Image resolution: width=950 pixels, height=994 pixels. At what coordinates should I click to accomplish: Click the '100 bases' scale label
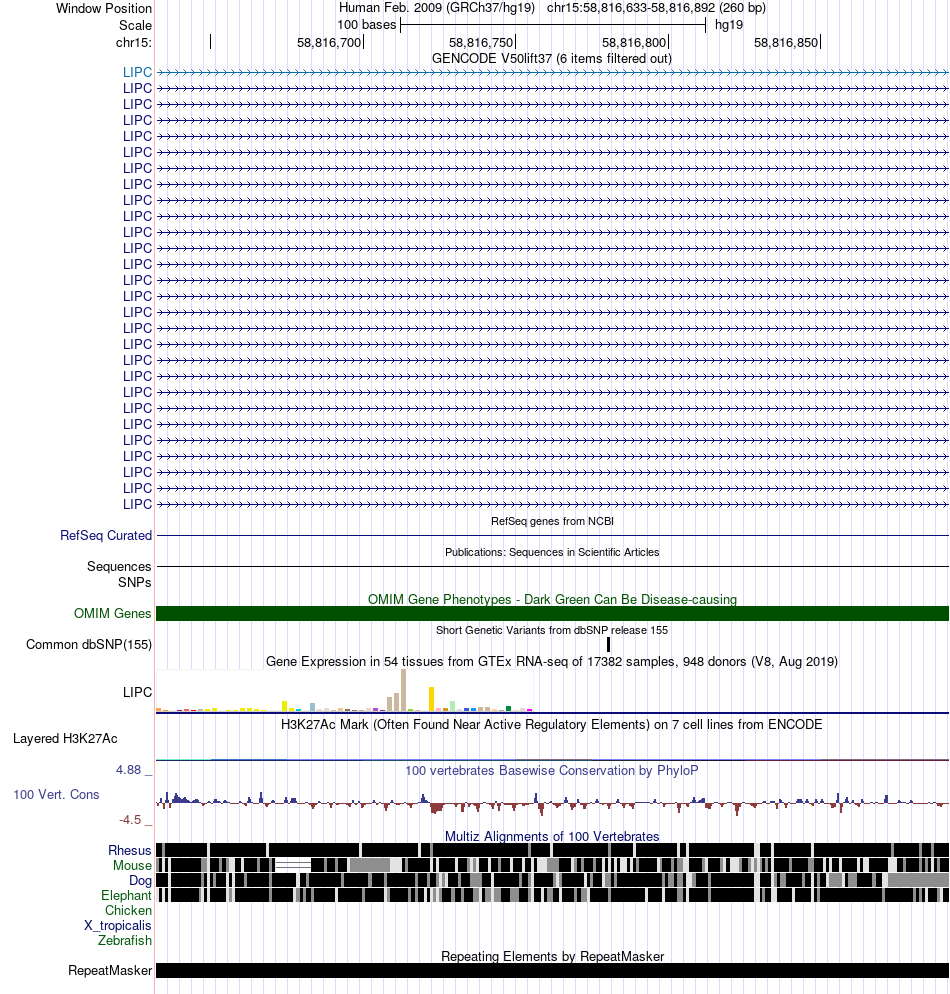click(366, 25)
